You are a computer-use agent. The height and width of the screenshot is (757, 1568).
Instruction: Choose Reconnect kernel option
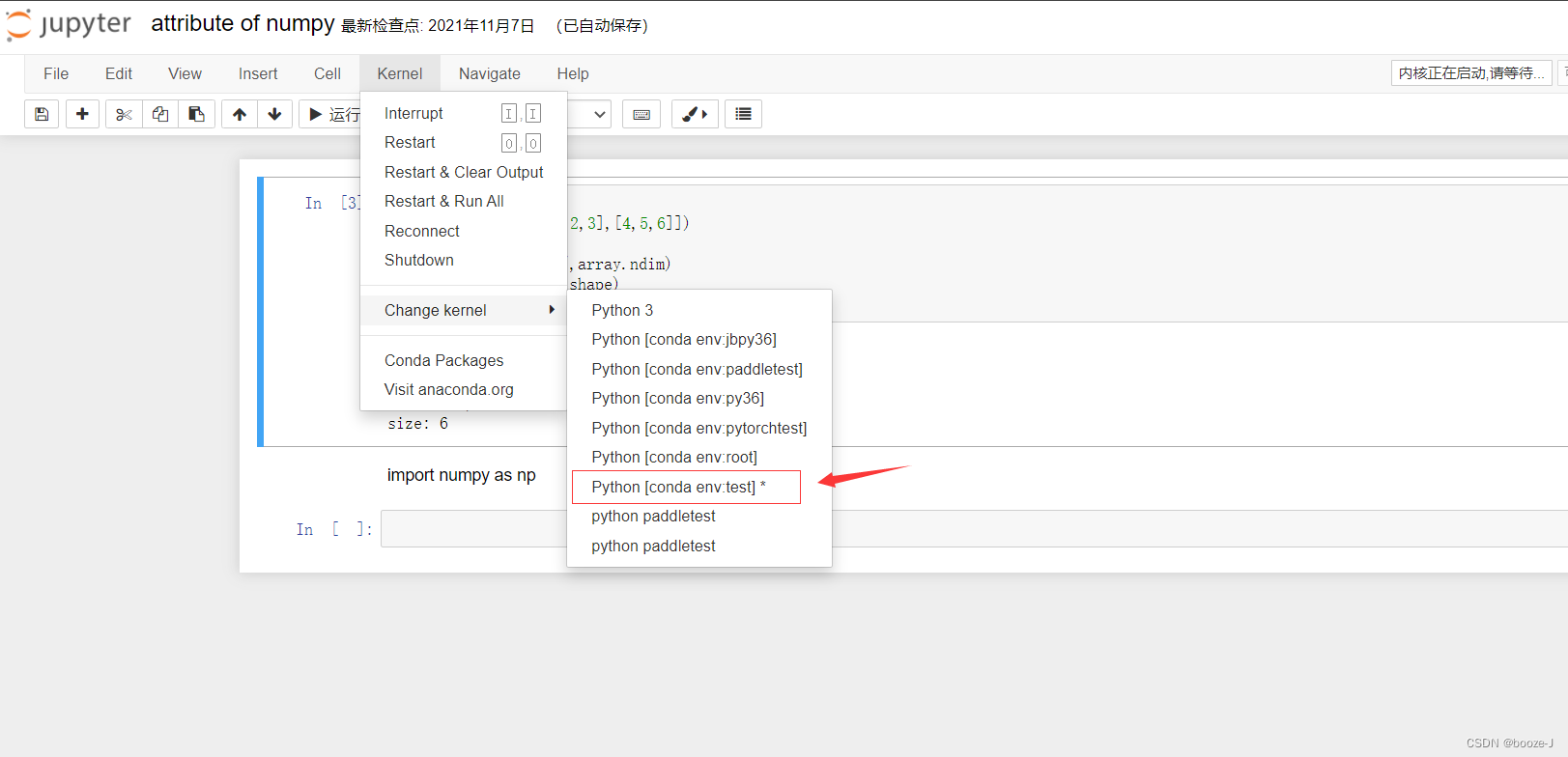point(463,231)
